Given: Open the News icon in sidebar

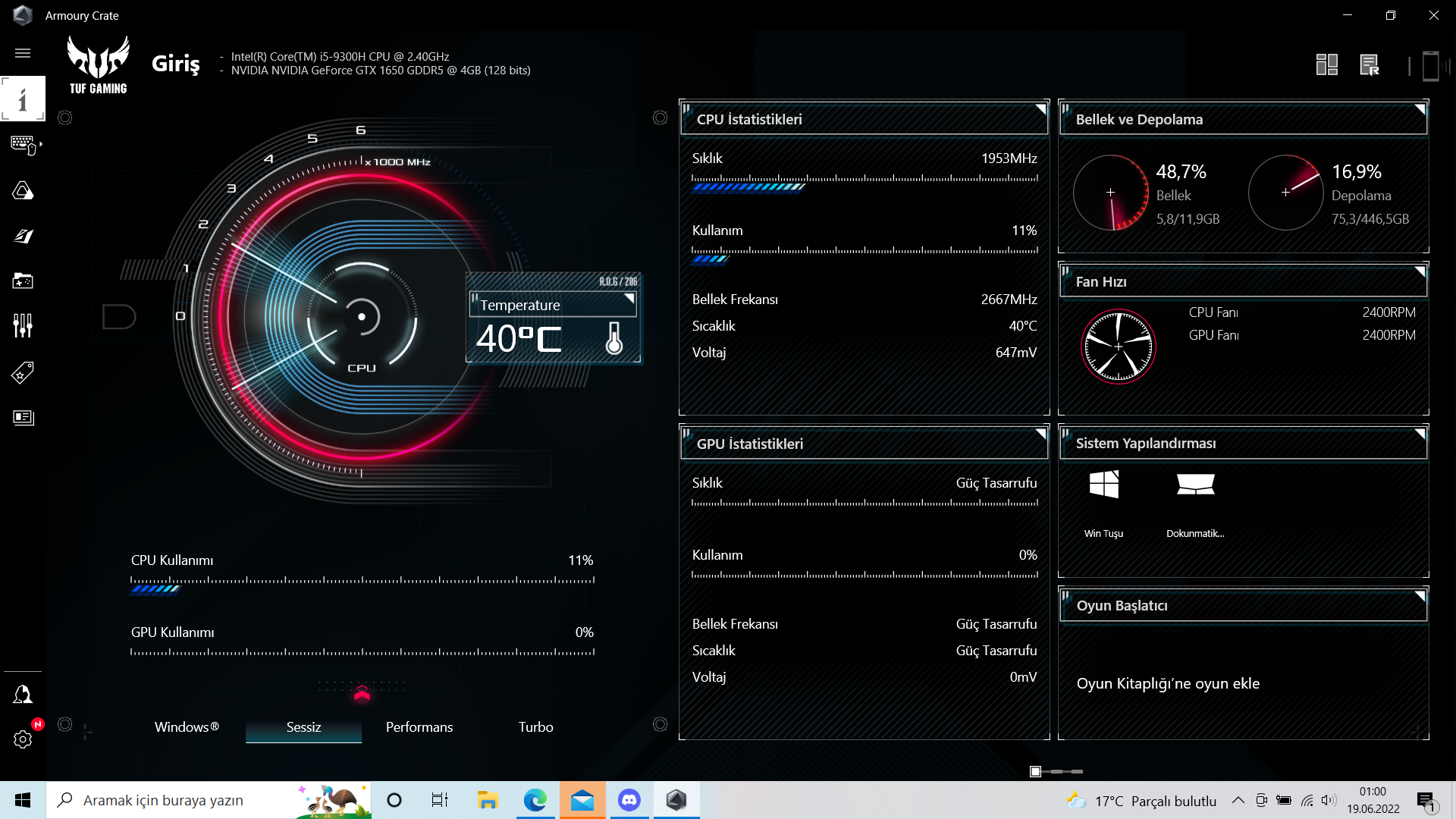Looking at the screenshot, I should click(23, 418).
